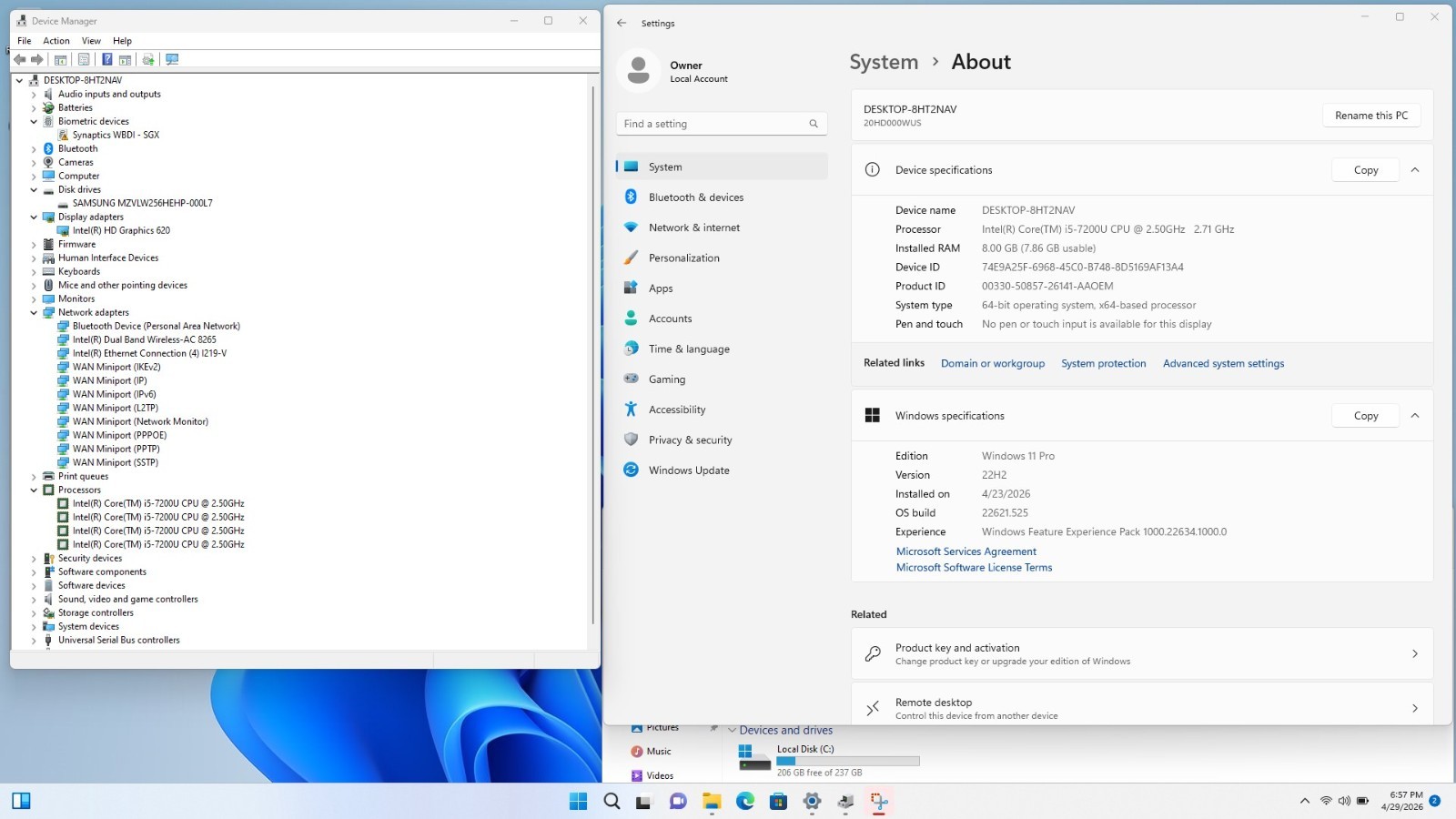Open the Widgets icon on the taskbar
Screen dimensions: 1456x819
click(x=21, y=801)
